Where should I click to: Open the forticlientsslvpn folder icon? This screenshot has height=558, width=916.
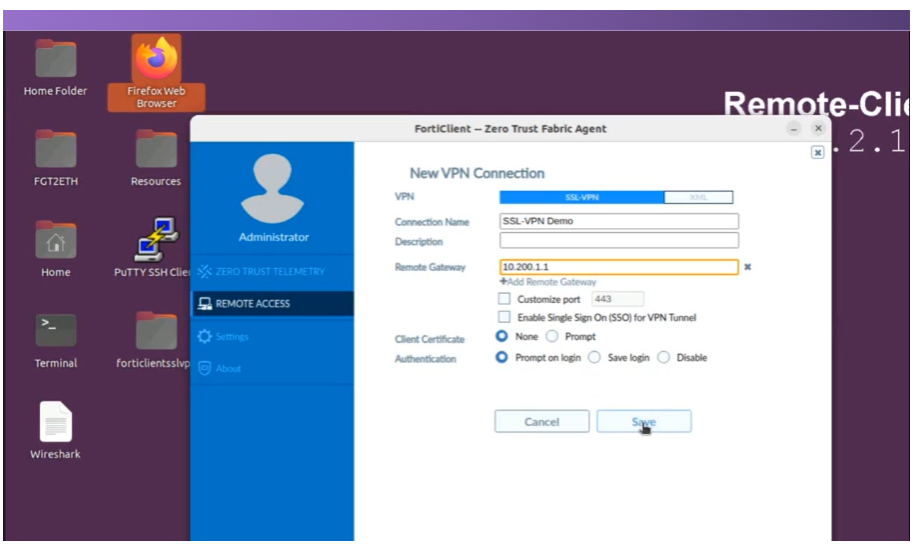(153, 339)
